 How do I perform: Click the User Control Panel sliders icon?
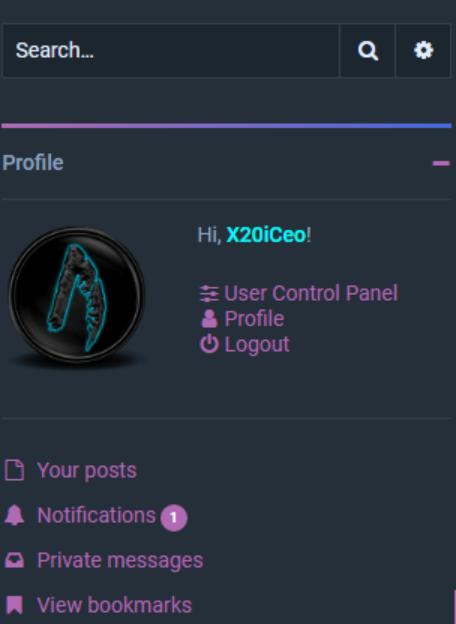coord(209,293)
